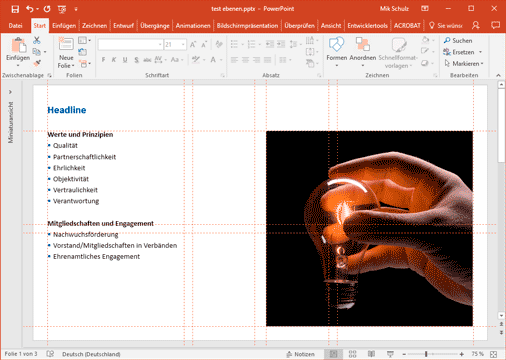Switch to slide sorter view icon
Viewport: 506px width, 360px height.
(x=352, y=354)
